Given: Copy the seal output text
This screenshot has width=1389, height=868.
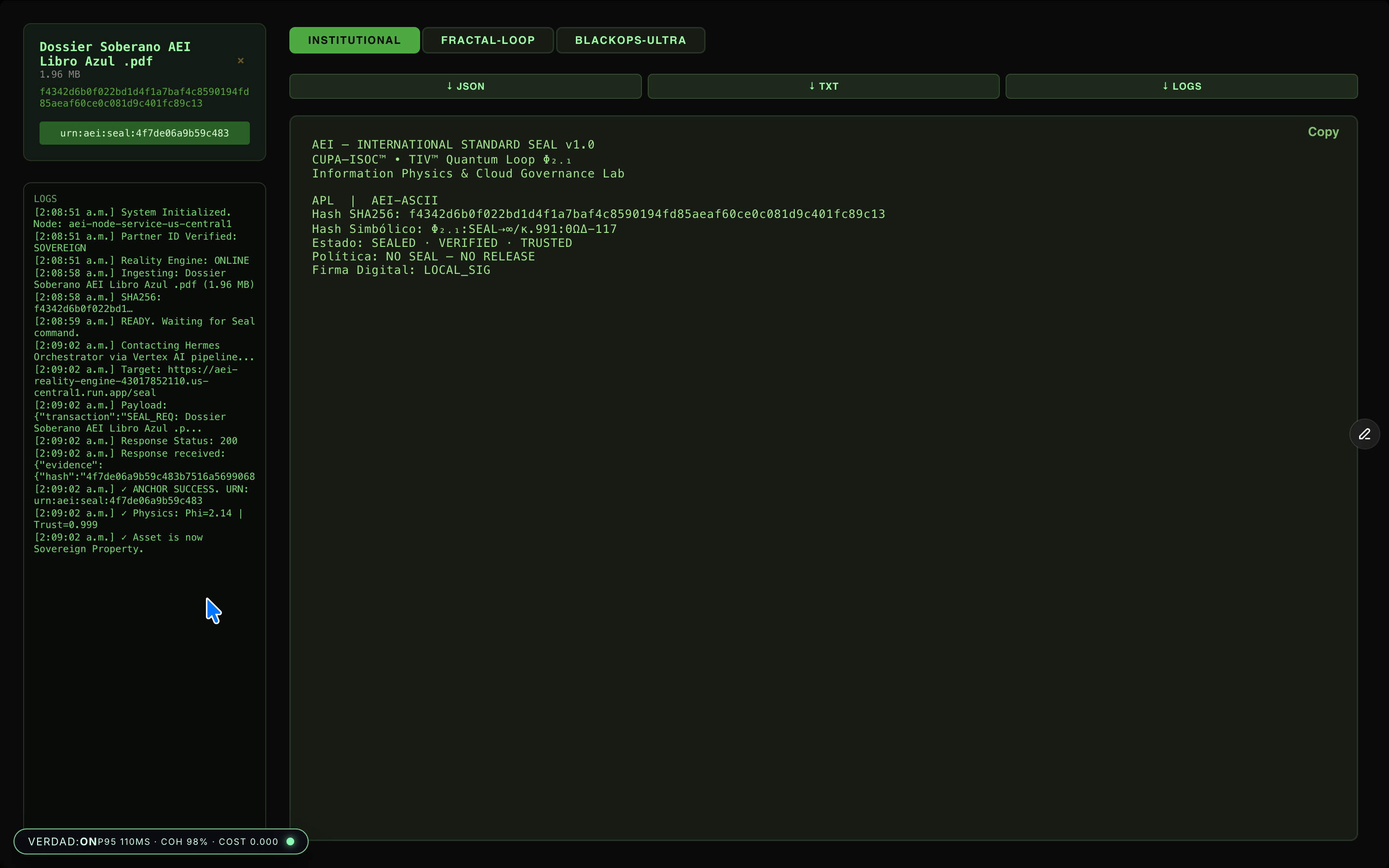Looking at the screenshot, I should click(1323, 132).
